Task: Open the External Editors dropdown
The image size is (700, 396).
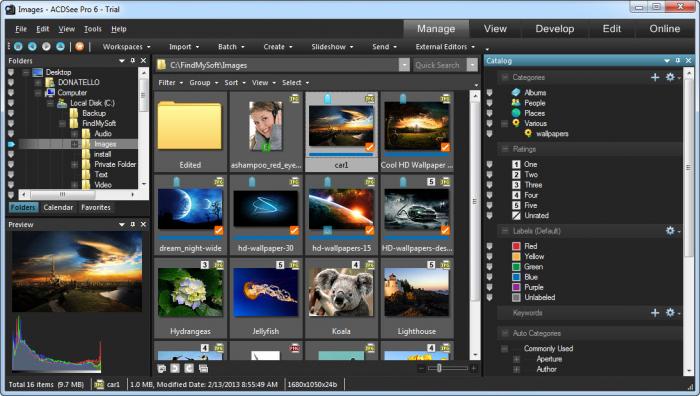Action: tap(445, 46)
